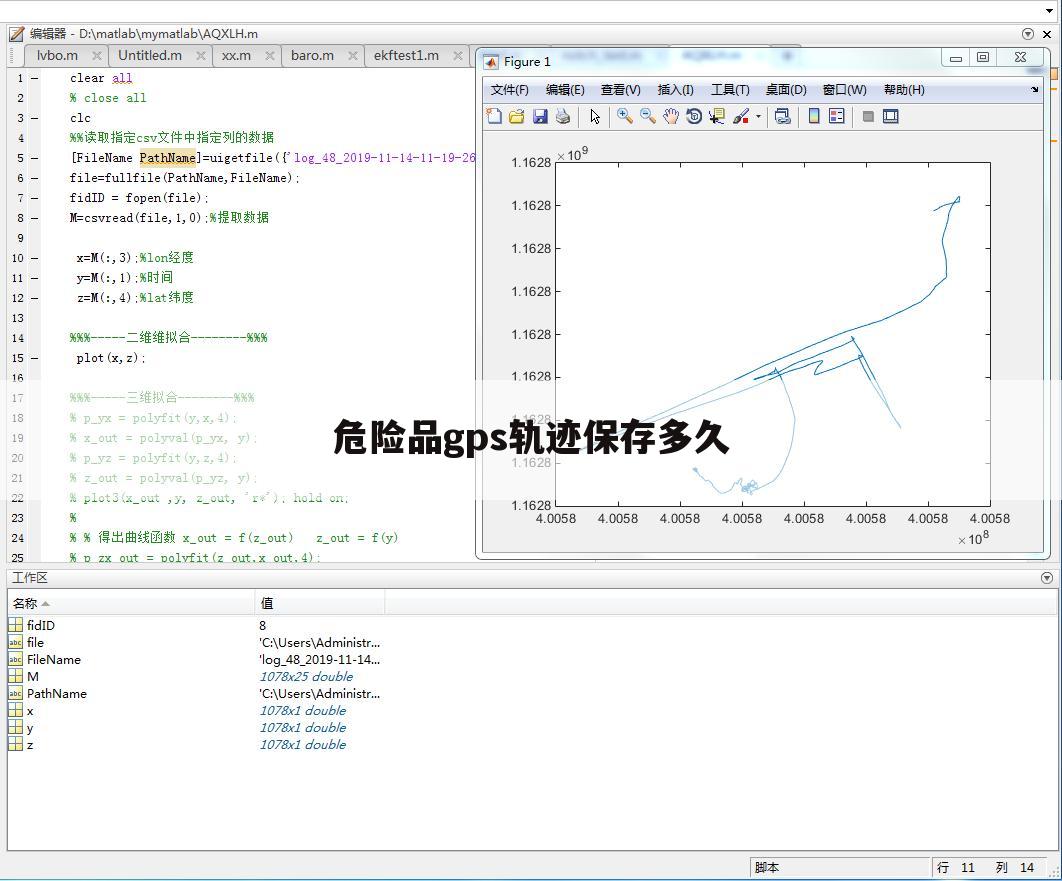1062x881 pixels.
Task: Select the file variable in workspace
Action: 35,642
